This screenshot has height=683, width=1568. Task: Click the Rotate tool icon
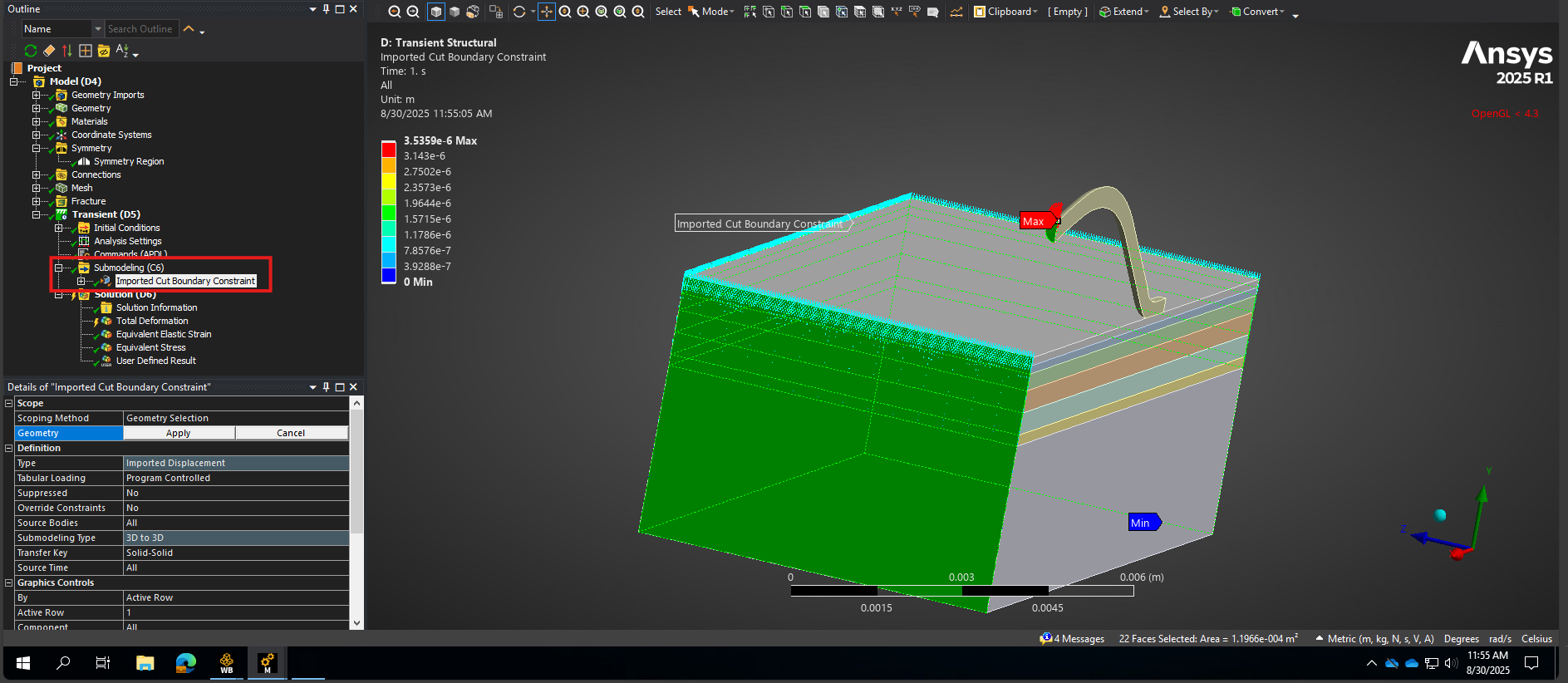pyautogui.click(x=519, y=12)
